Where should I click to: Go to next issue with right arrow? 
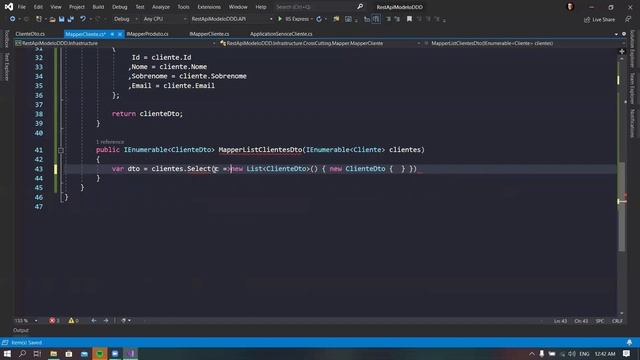[106, 321]
